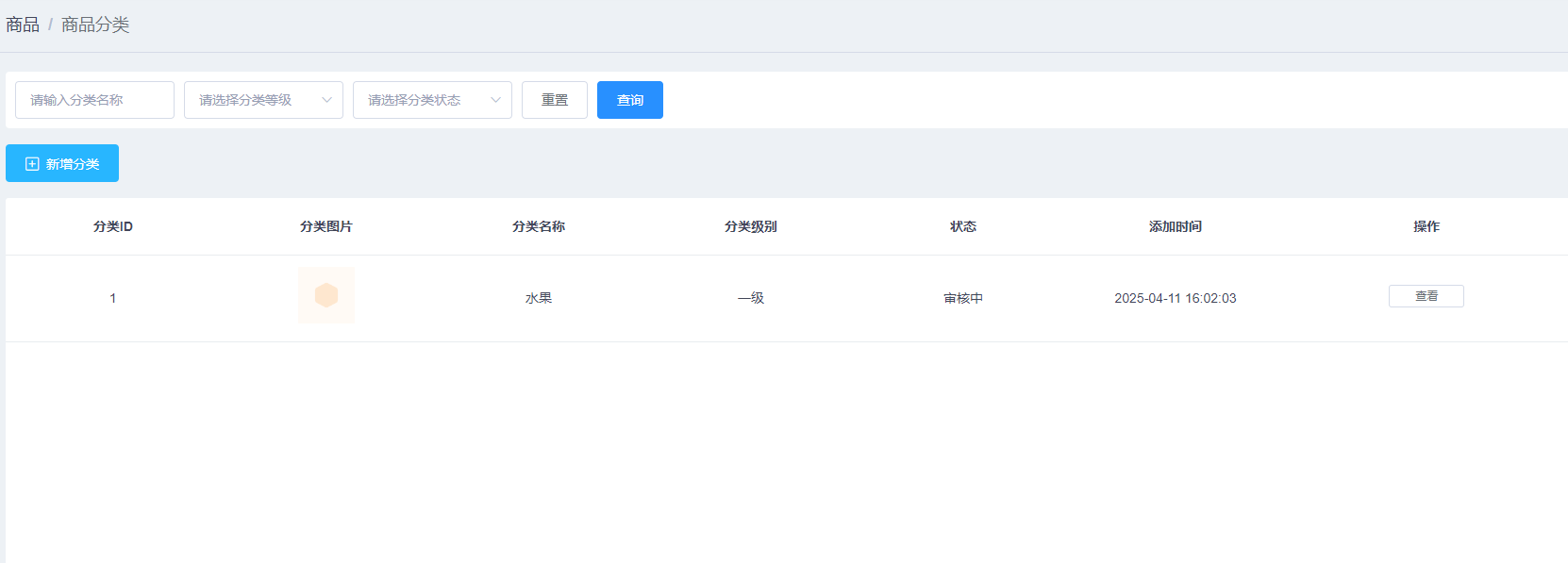Click the 审核中 status cell
1568x563 pixels.
click(x=963, y=298)
